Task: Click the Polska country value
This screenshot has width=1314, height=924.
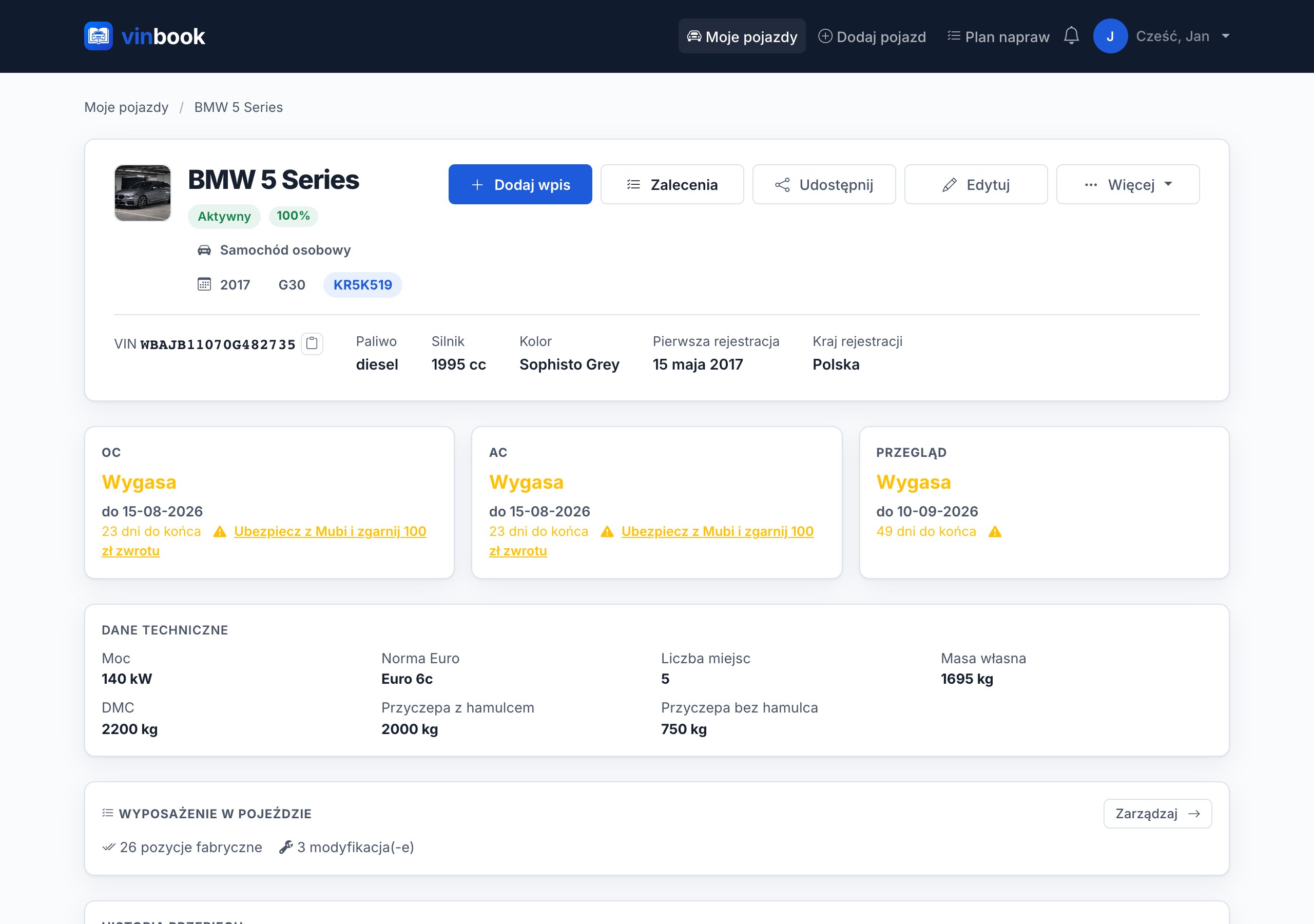Action: pos(836,364)
